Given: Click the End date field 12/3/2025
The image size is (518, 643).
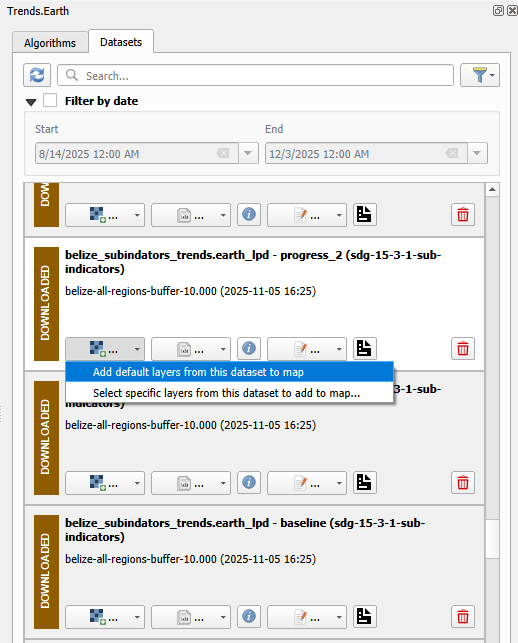Looking at the screenshot, I should point(366,153).
